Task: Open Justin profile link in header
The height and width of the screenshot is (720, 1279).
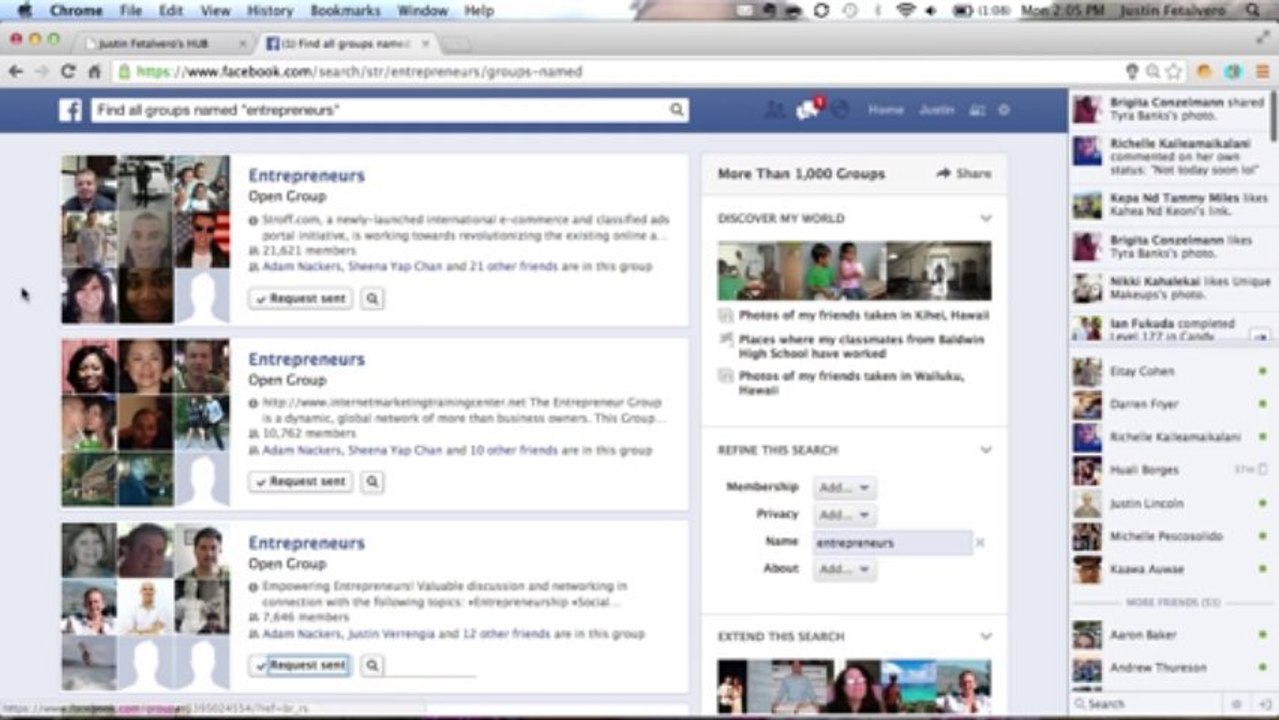Action: point(937,110)
